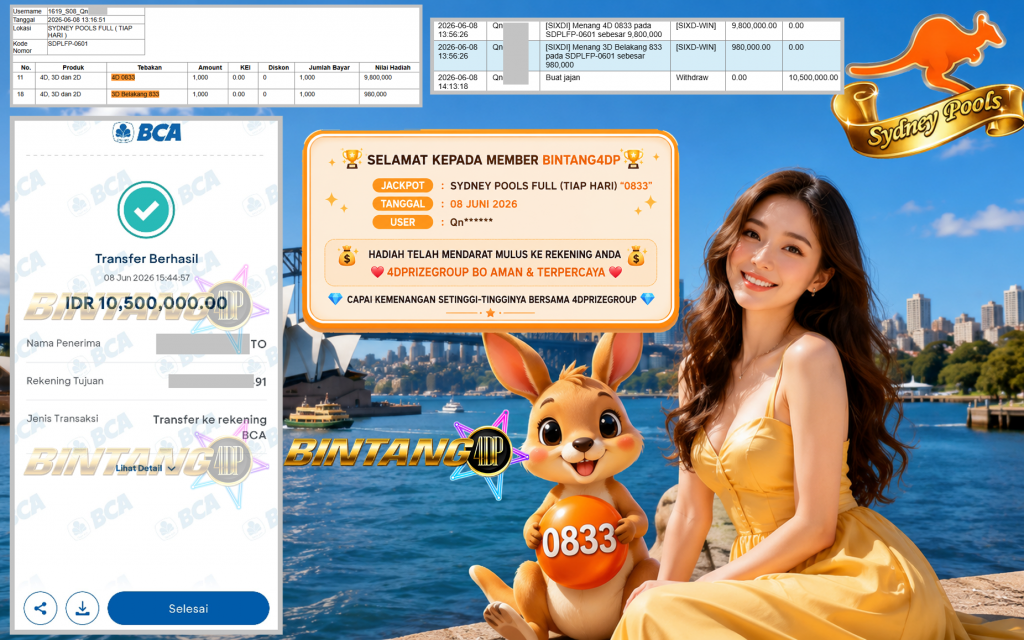The image size is (1024, 640).
Task: Click the Buat jajan transaction note
Action: [x=563, y=78]
